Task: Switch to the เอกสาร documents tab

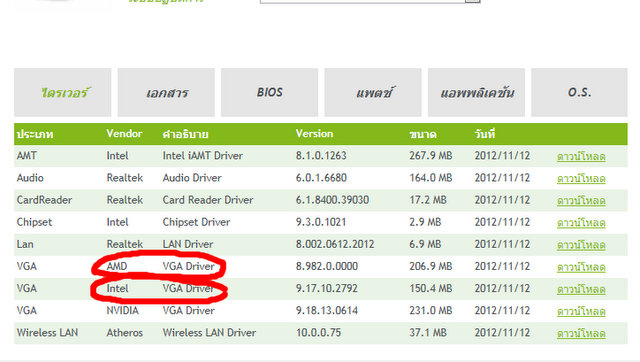Action: point(166,93)
